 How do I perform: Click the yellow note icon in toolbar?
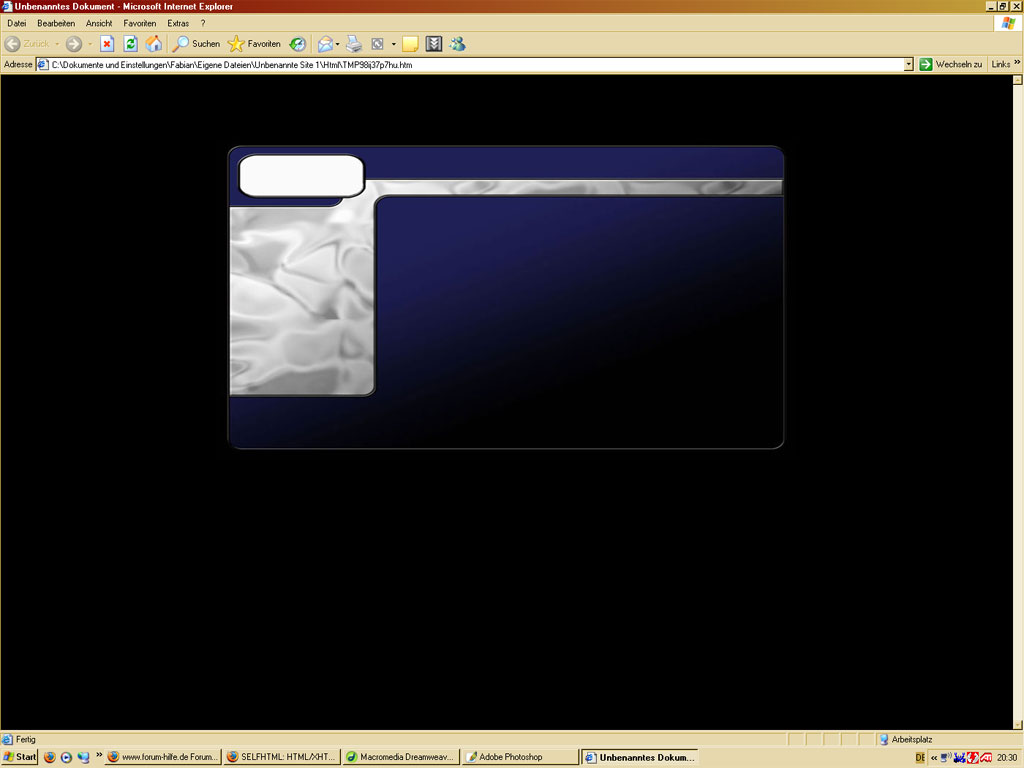[x=410, y=44]
